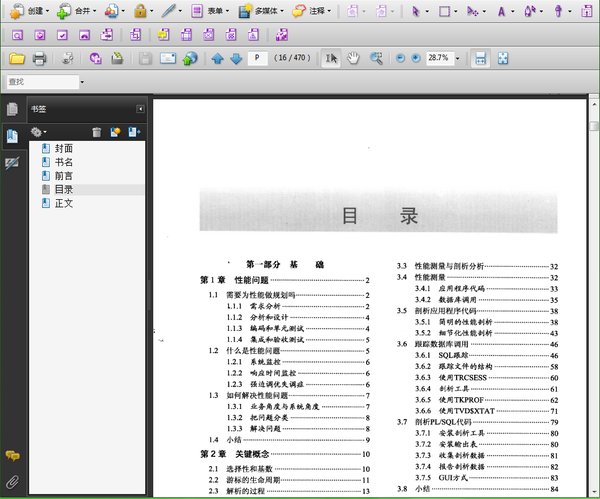This screenshot has height=499, width=600.
Task: Delete bookmark with the trash icon
Action: pyautogui.click(x=97, y=131)
